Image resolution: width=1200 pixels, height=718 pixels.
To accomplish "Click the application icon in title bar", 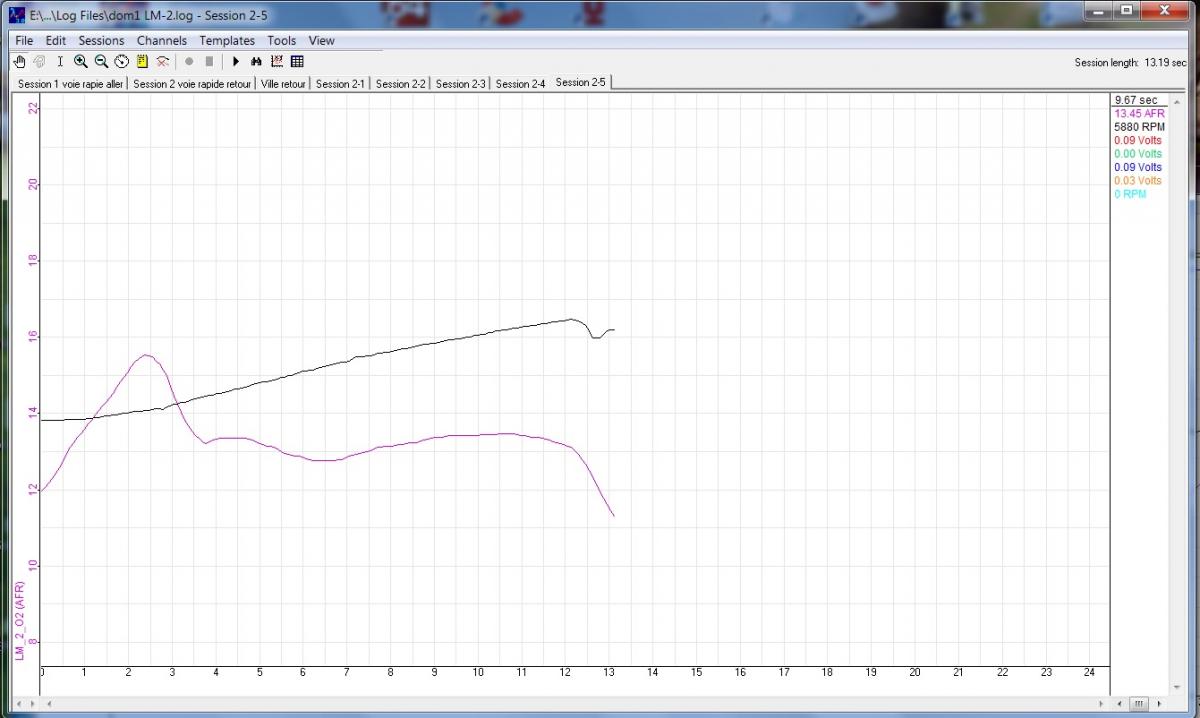I will (x=16, y=15).
